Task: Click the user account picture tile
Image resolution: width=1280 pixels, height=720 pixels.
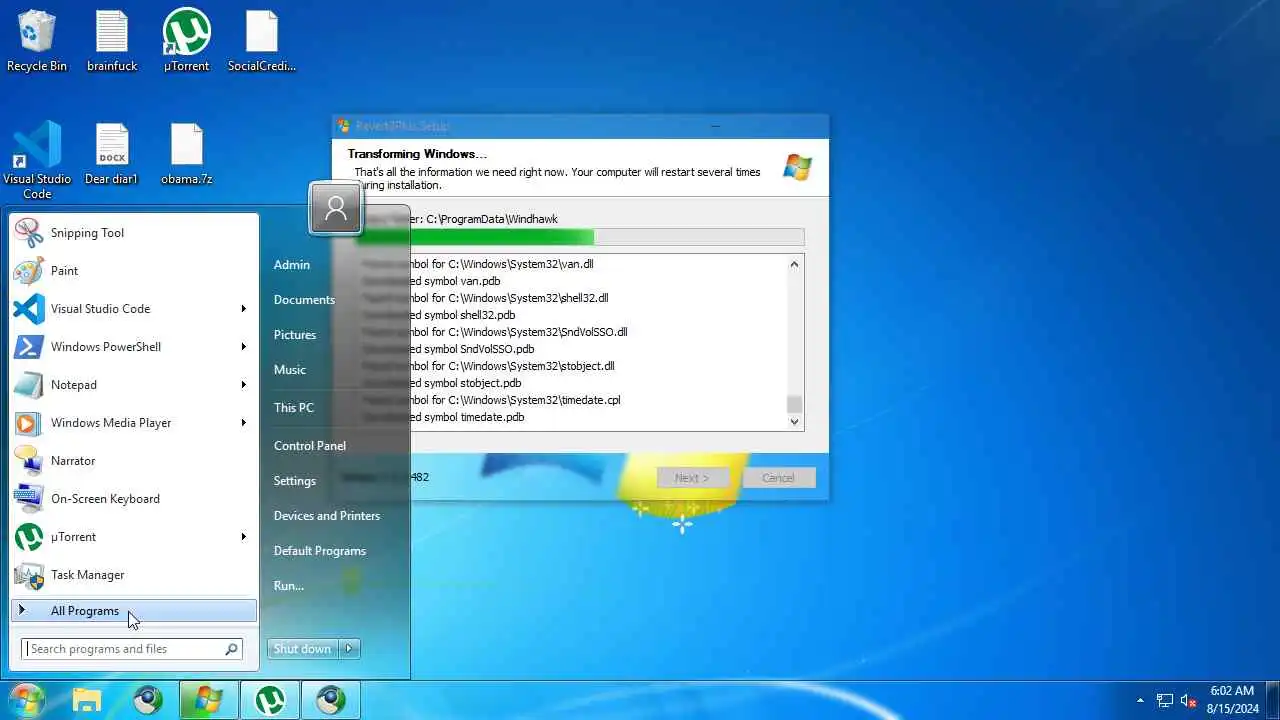Action: tap(335, 208)
